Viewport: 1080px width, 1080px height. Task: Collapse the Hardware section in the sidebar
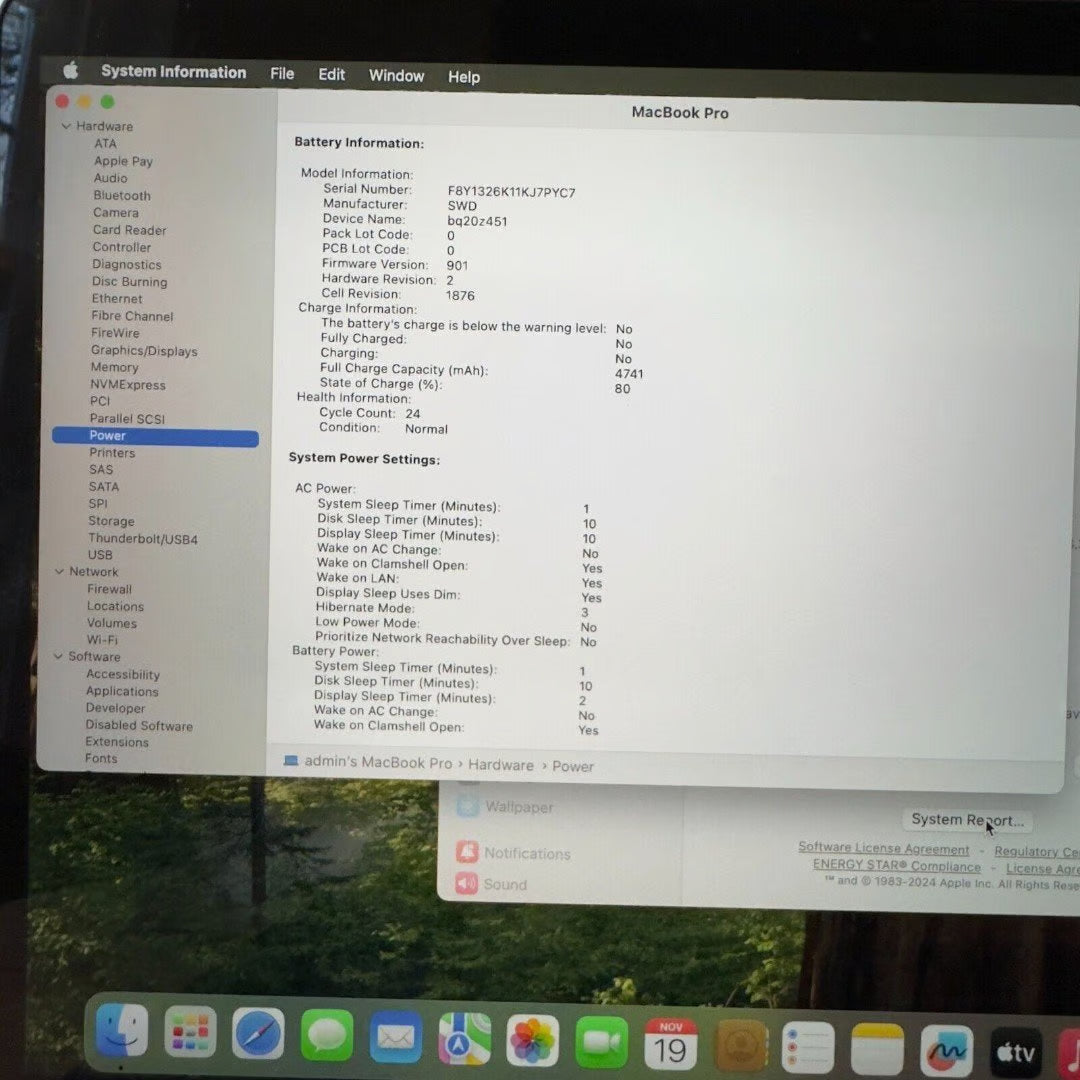point(66,126)
